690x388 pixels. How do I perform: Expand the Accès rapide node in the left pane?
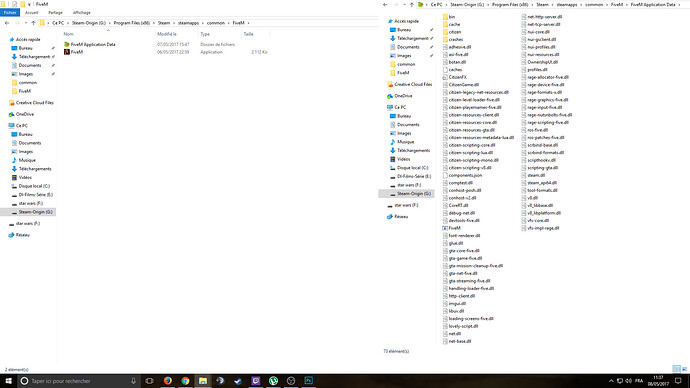pyautogui.click(x=5, y=40)
